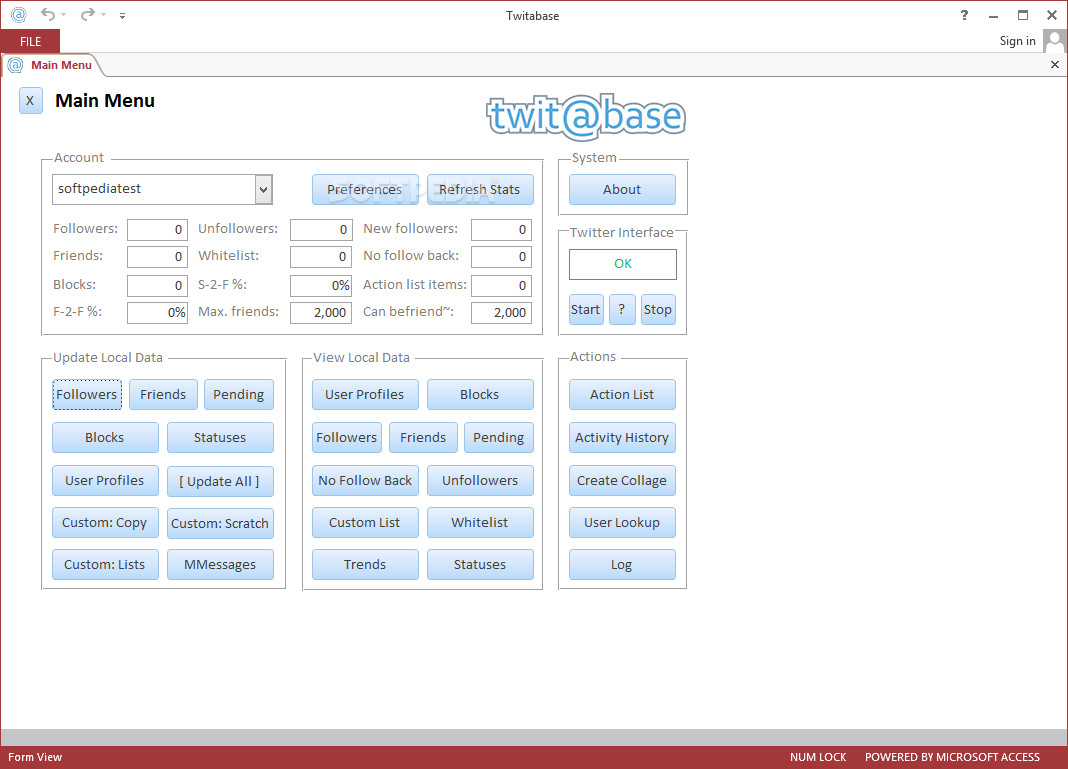Start the Twitter interface
The height and width of the screenshot is (769, 1068).
point(586,310)
